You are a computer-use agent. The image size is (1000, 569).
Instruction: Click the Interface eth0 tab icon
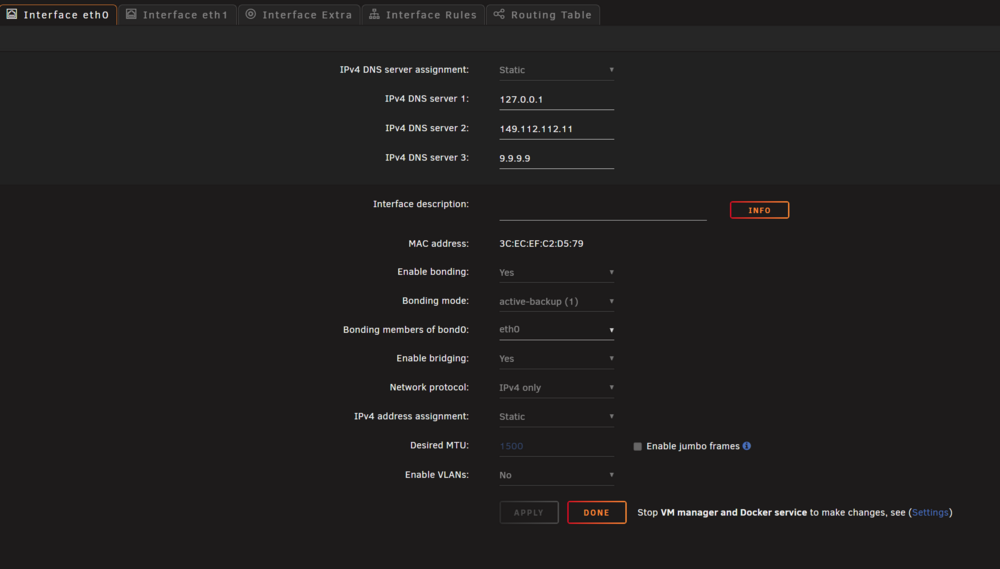pos(11,13)
